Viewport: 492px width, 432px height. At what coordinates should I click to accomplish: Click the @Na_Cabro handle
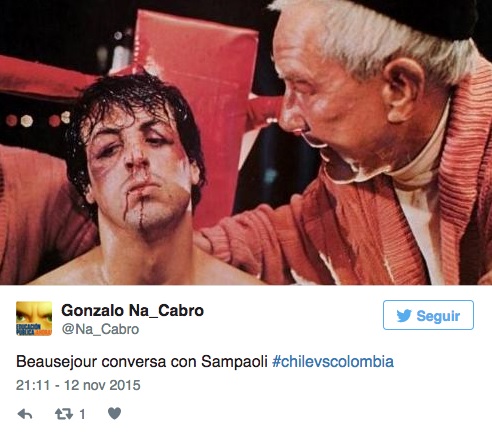pyautogui.click(x=100, y=329)
